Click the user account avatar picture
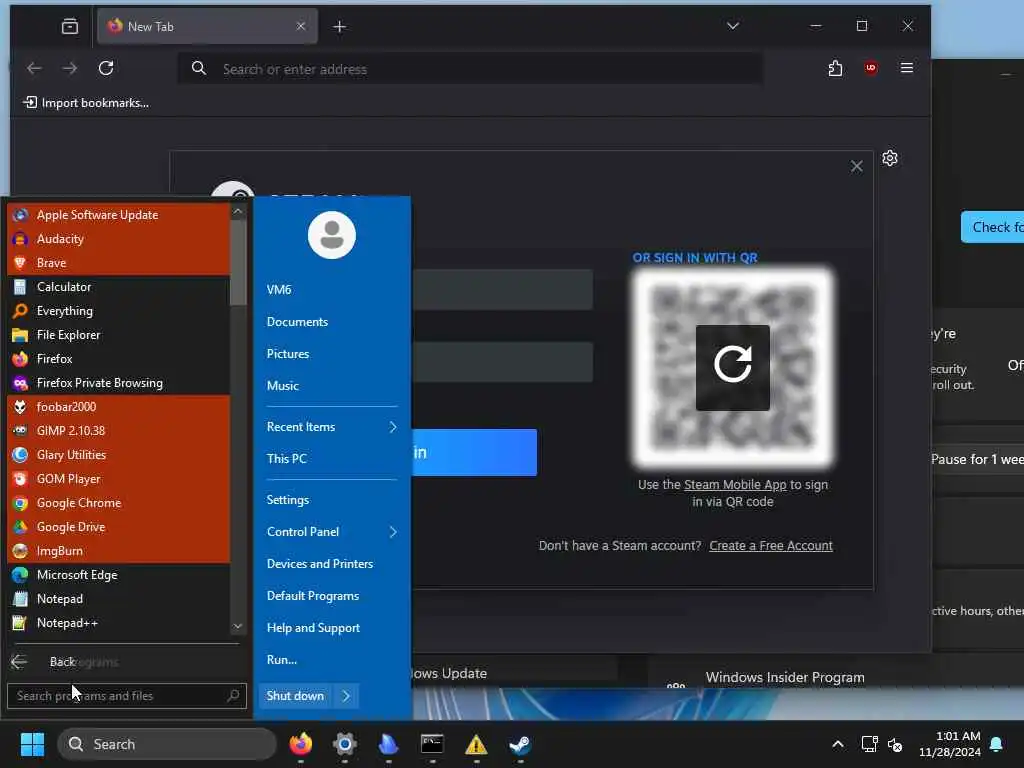The width and height of the screenshot is (1024, 768). click(x=332, y=235)
